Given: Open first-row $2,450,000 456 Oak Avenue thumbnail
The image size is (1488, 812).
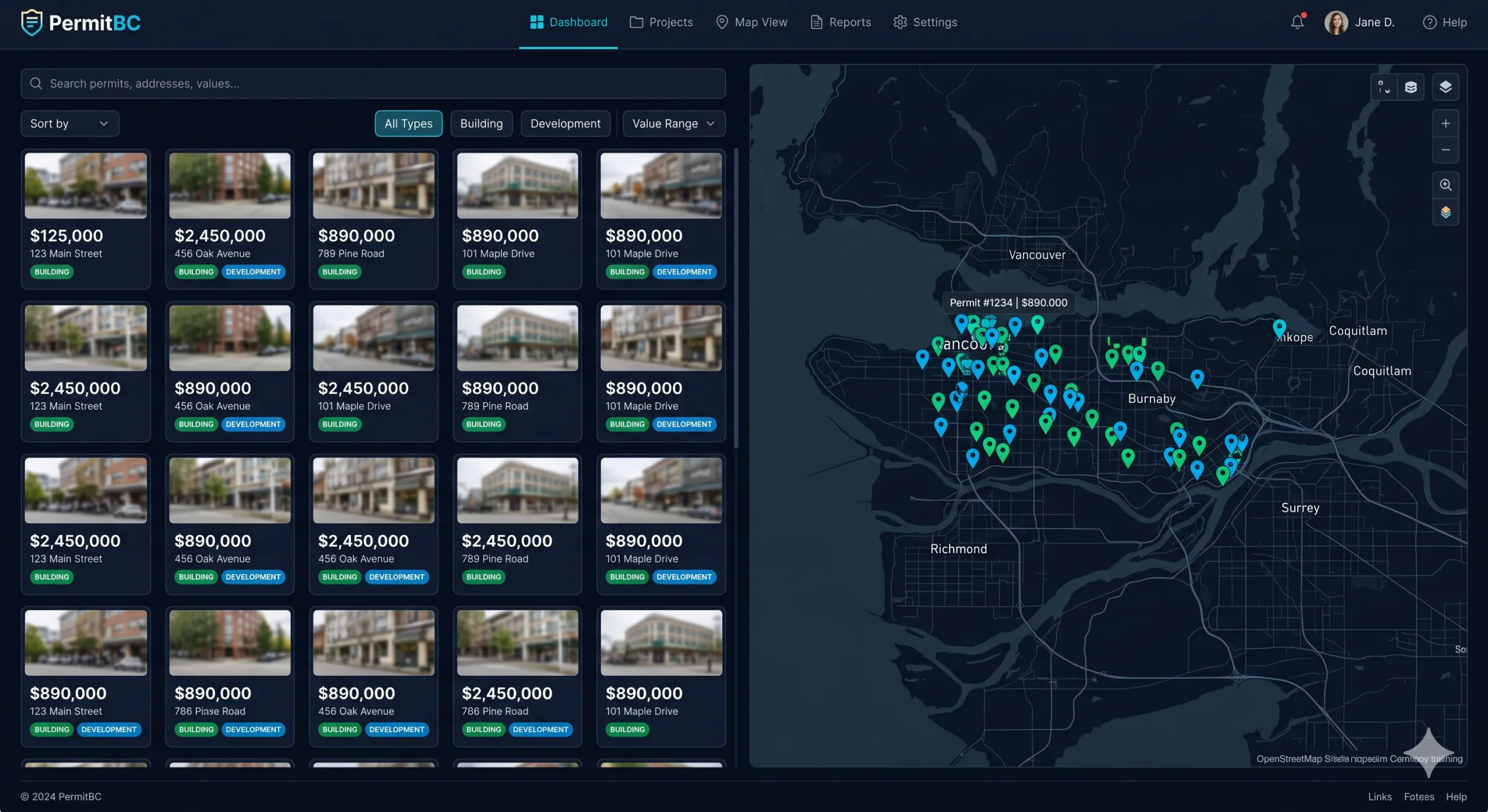Looking at the screenshot, I should click(229, 185).
